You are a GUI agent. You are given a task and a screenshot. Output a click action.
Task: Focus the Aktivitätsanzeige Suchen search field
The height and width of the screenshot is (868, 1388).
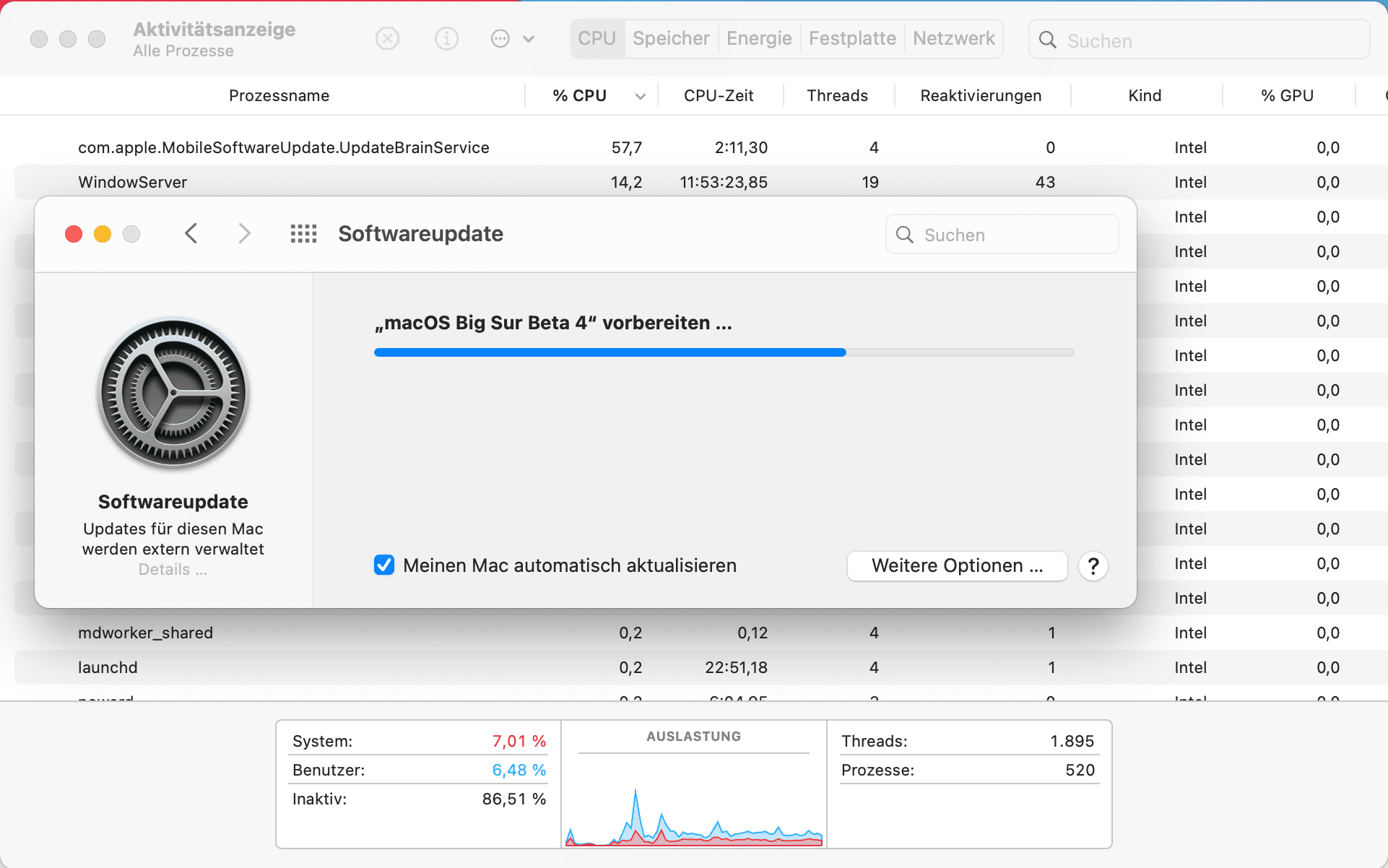pyautogui.click(x=1199, y=40)
